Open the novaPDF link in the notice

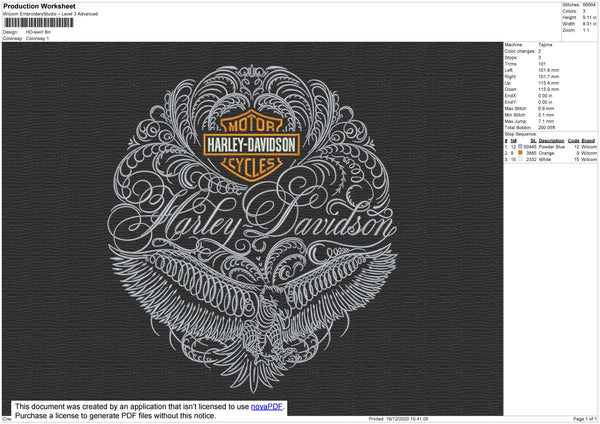coord(267,407)
